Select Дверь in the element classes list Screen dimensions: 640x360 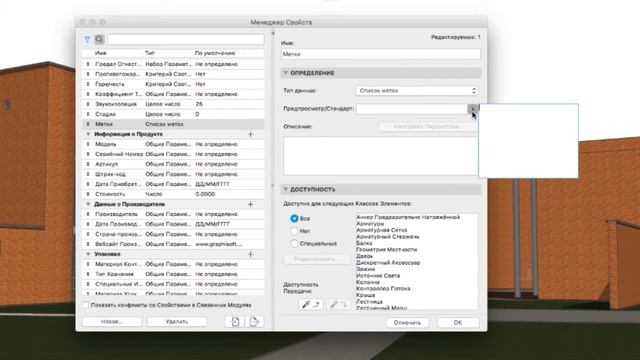pos(364,256)
